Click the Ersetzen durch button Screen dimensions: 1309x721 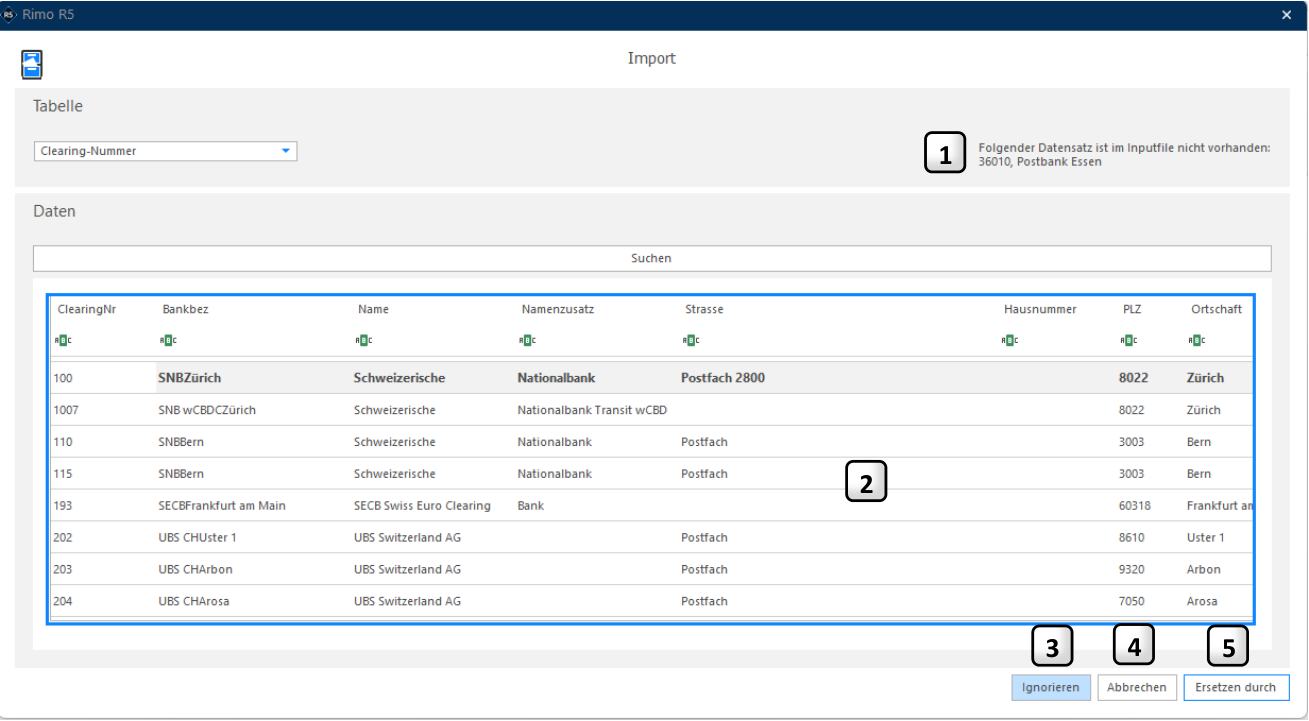1236,687
